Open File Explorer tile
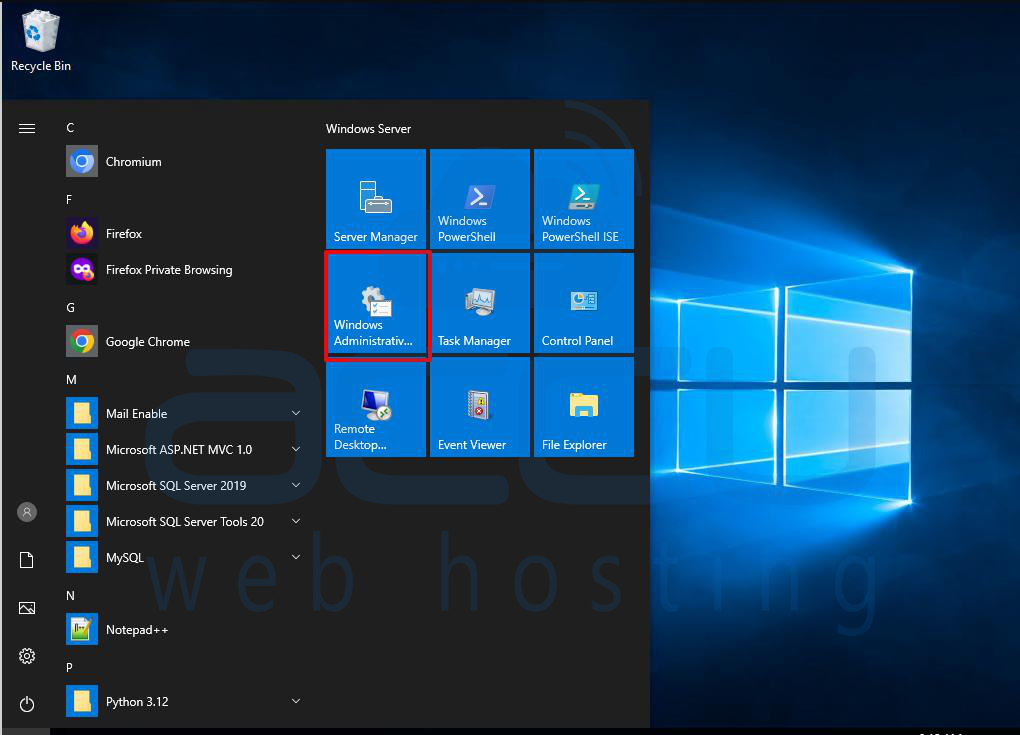 point(583,407)
